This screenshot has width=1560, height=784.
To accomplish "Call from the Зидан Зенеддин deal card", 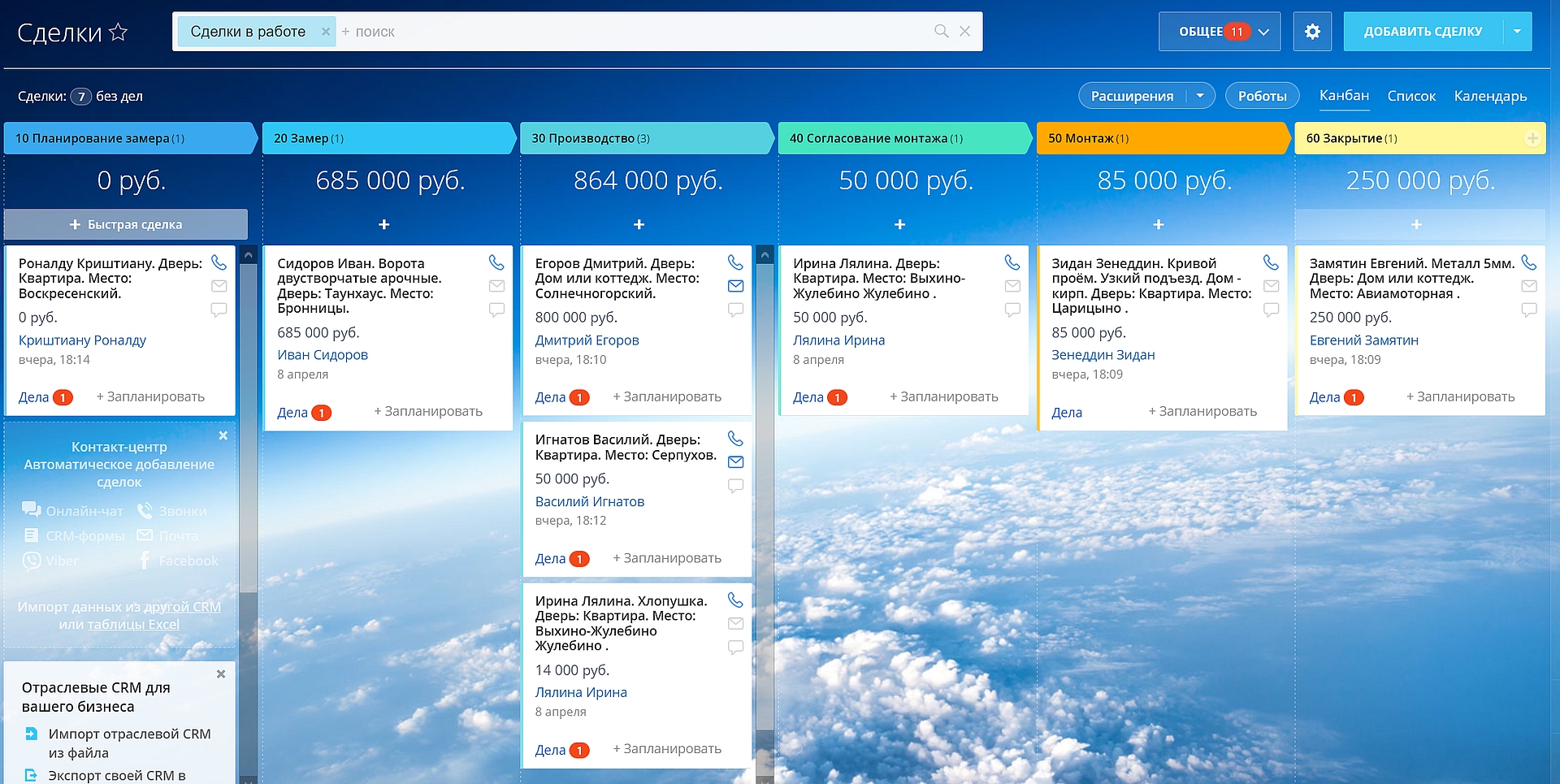I will pos(1271,262).
